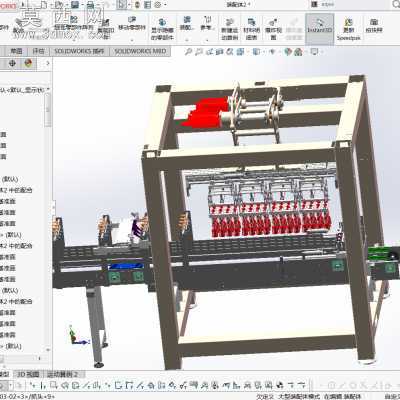
Task: Click 更新 Speedpak tool
Action: point(349,29)
